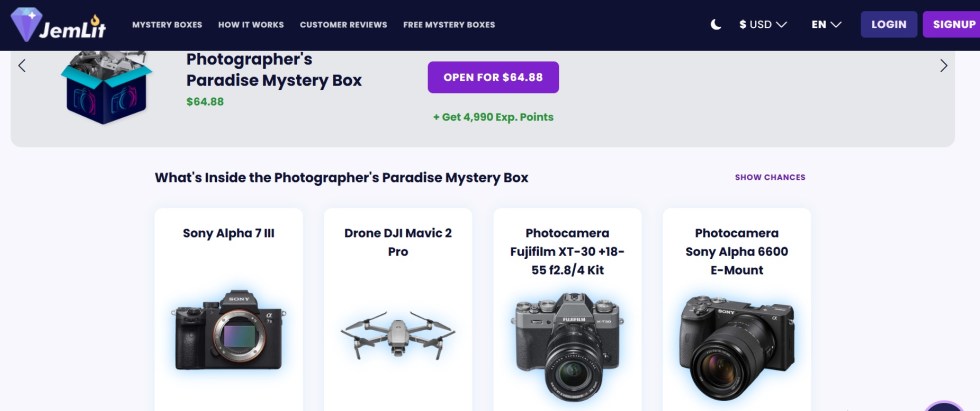The height and width of the screenshot is (411, 980).
Task: Navigate to Customer Reviews
Action: (x=343, y=24)
